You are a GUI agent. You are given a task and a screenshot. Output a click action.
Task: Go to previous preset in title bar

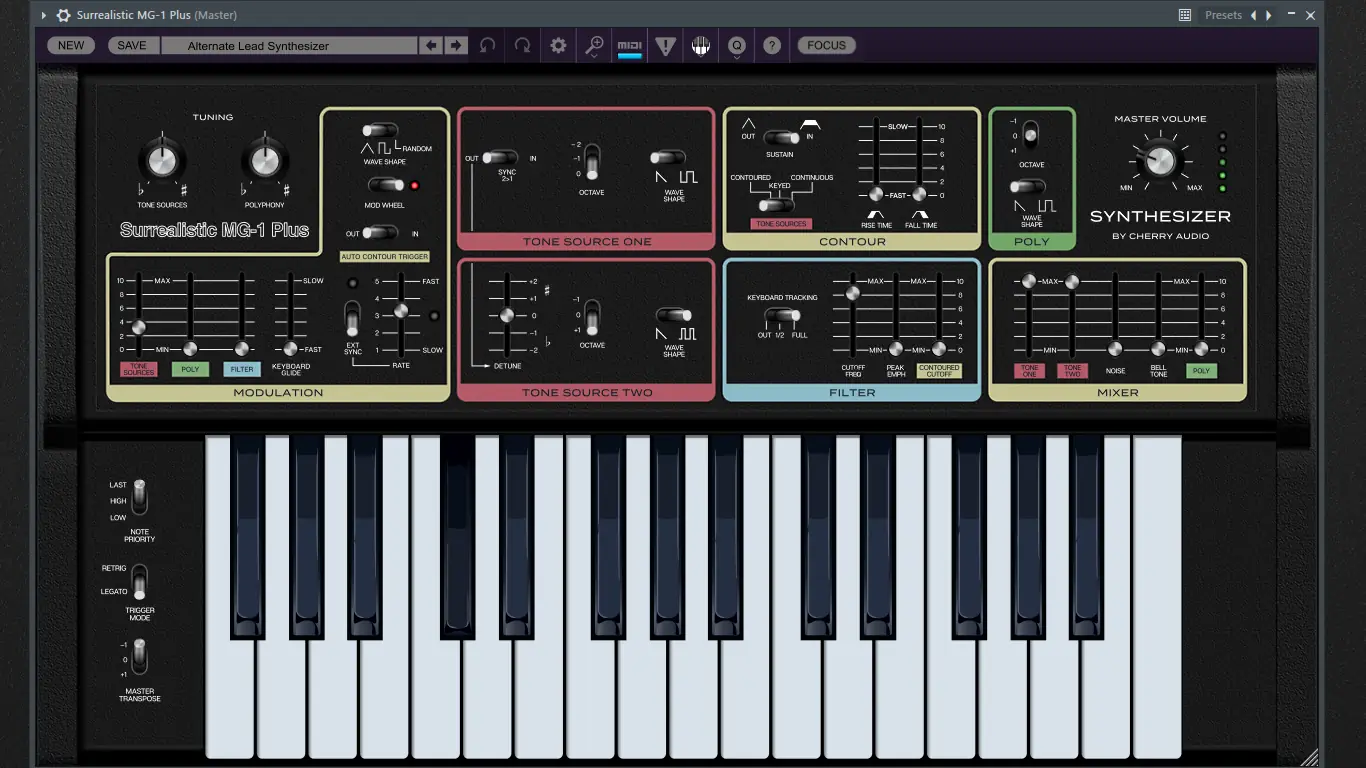click(1254, 15)
